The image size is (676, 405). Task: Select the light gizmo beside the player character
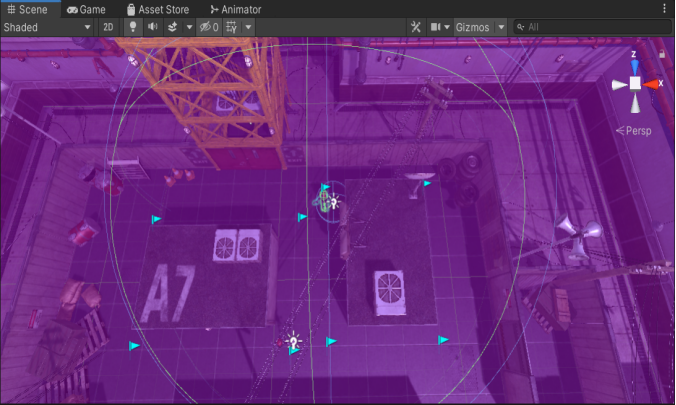click(x=333, y=202)
